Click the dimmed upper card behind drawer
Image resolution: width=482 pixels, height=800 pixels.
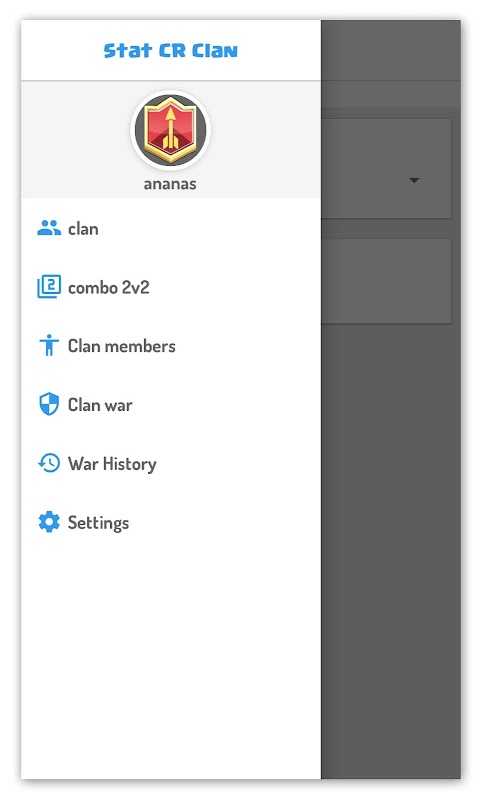tap(386, 168)
